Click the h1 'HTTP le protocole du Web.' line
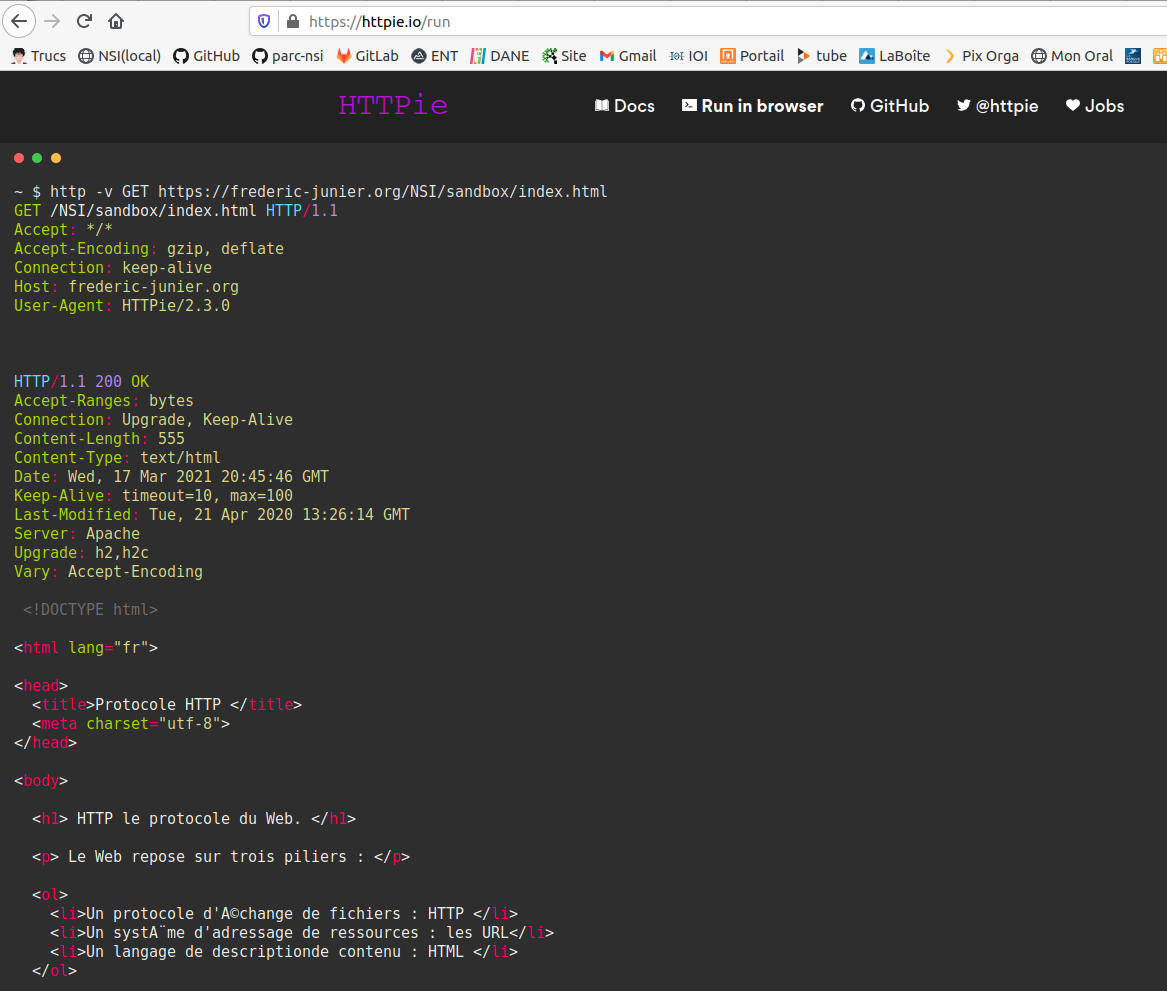The width and height of the screenshot is (1167, 991). pos(194,818)
